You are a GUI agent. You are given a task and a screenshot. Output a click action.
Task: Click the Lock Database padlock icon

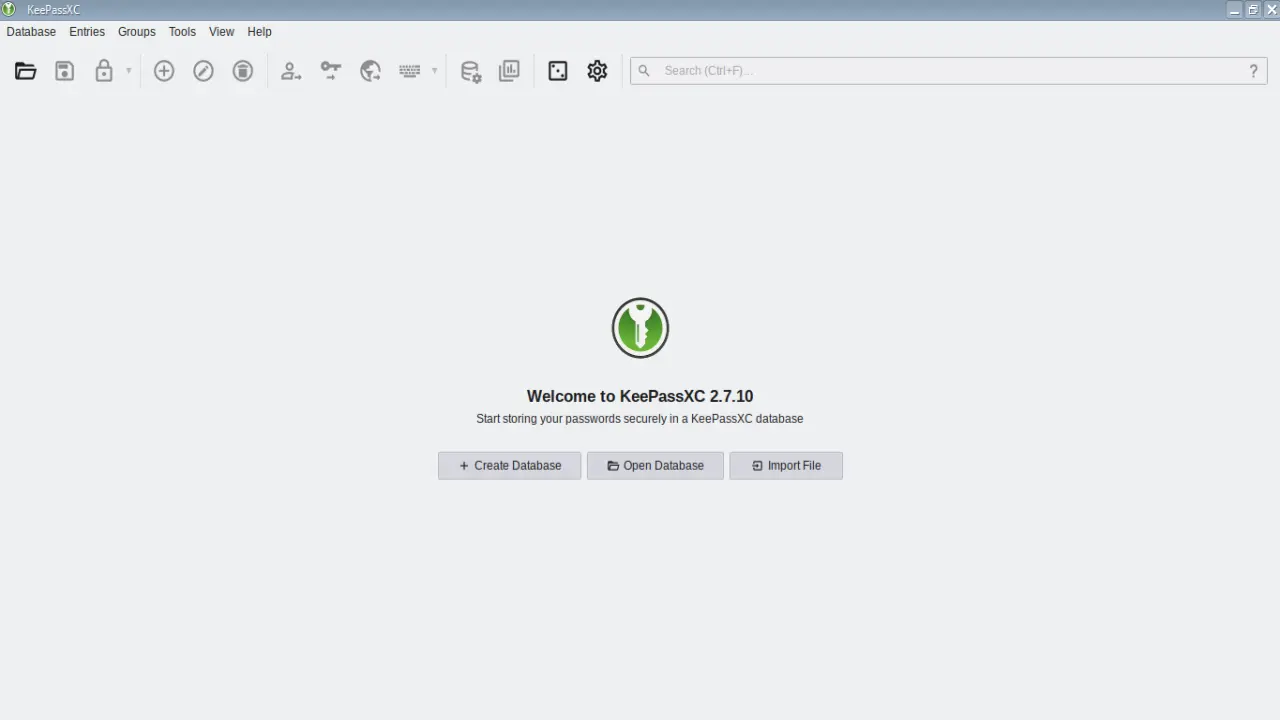104,71
